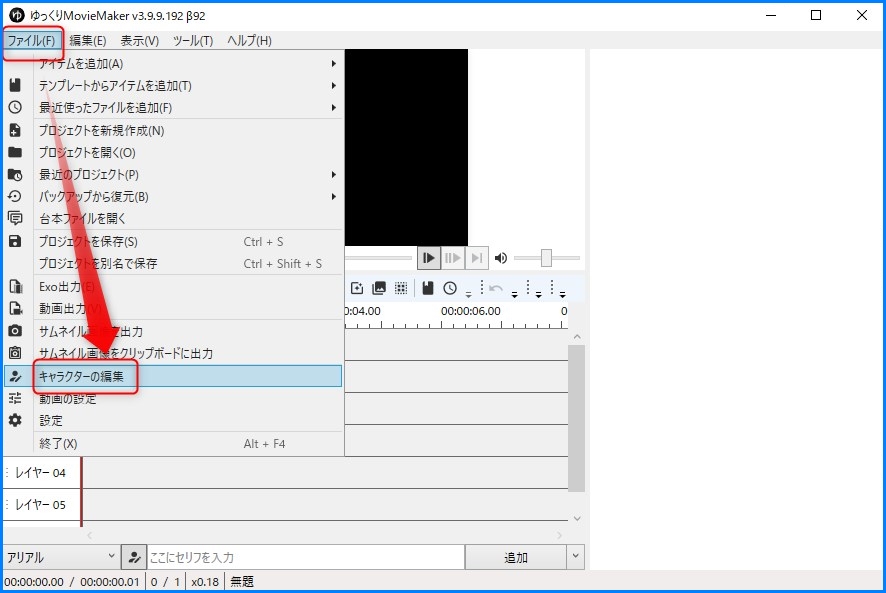Screen dimensions: 886x593
Task: Click the Exo出力 export icon
Action: (16, 287)
